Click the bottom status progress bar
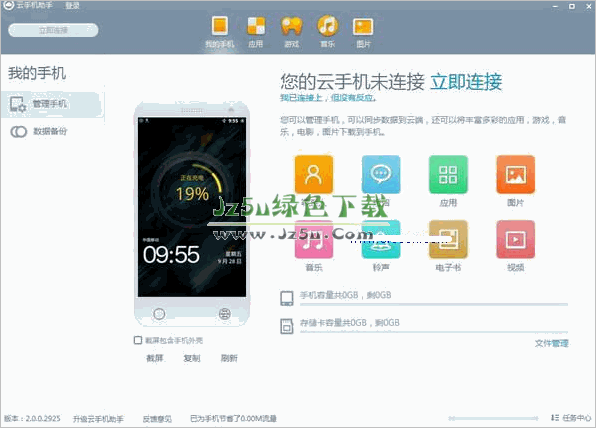This screenshot has width=596, height=428. click(x=493, y=418)
